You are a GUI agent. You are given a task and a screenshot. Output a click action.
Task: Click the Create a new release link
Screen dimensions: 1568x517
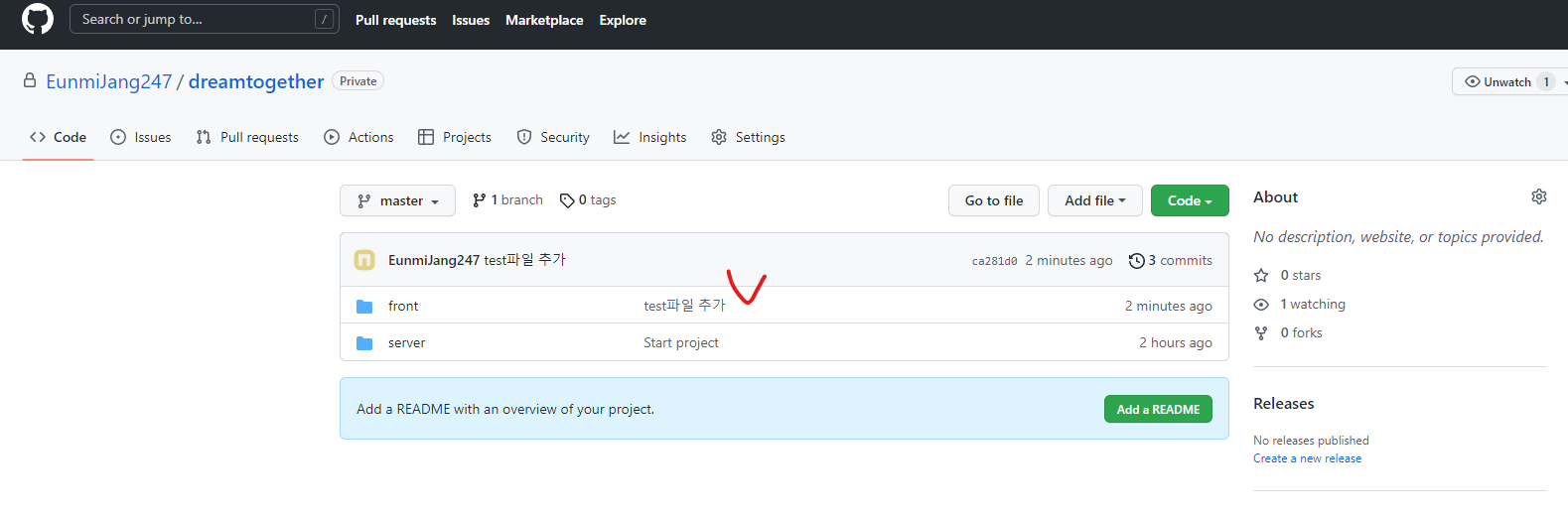1307,458
